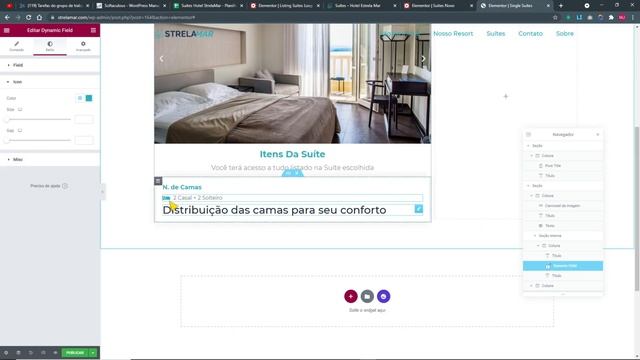Click blue edit pencil on heading widget
The height and width of the screenshot is (360, 640).
[x=419, y=209]
